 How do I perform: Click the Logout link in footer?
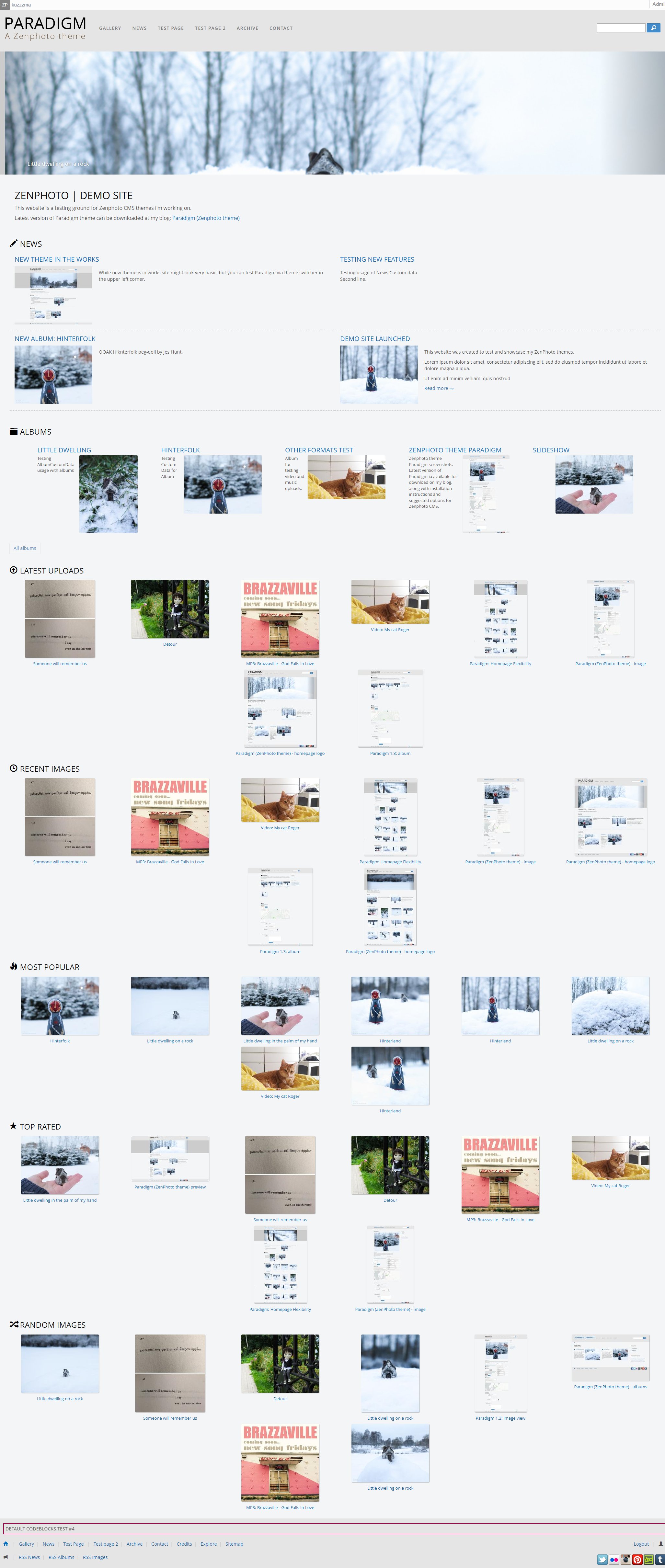[641, 1544]
